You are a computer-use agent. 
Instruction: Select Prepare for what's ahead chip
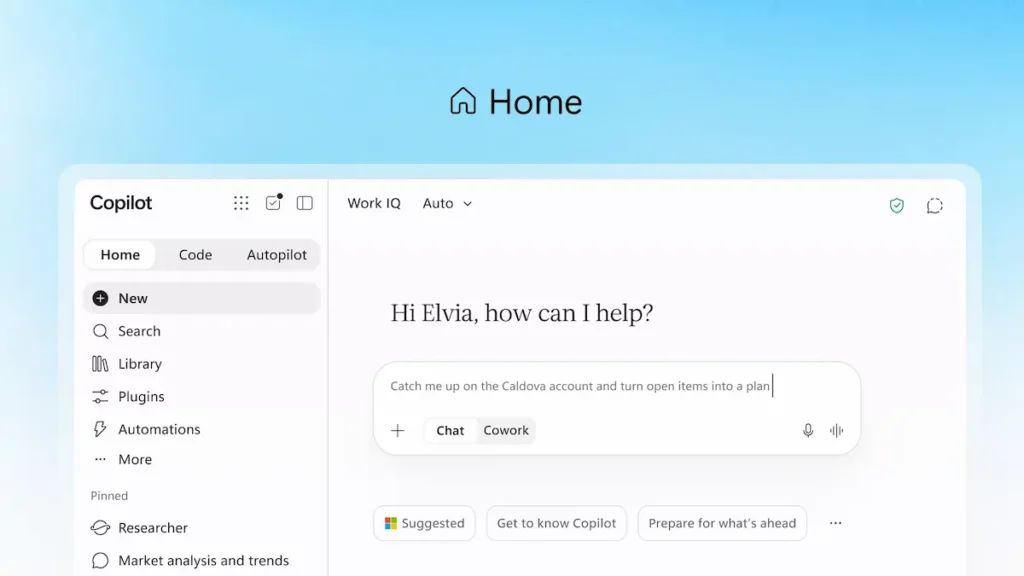pos(722,523)
